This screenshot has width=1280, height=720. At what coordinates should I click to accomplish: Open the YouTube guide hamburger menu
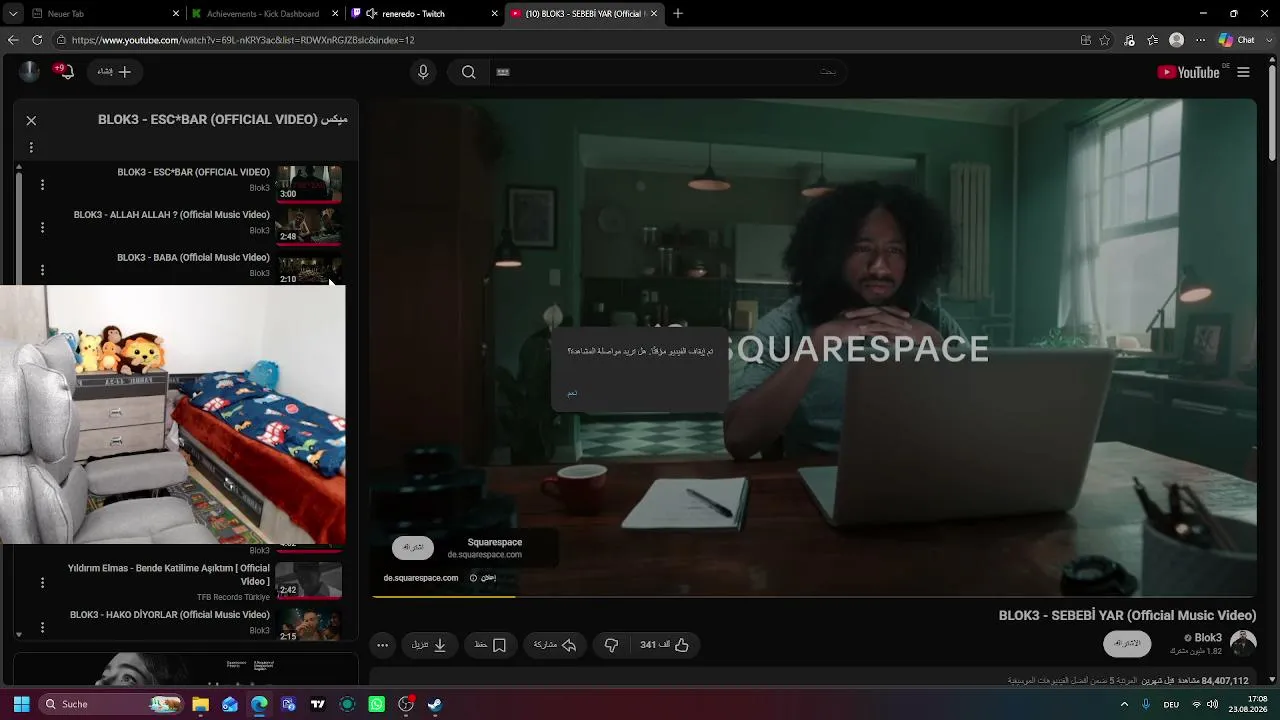[x=1243, y=72]
